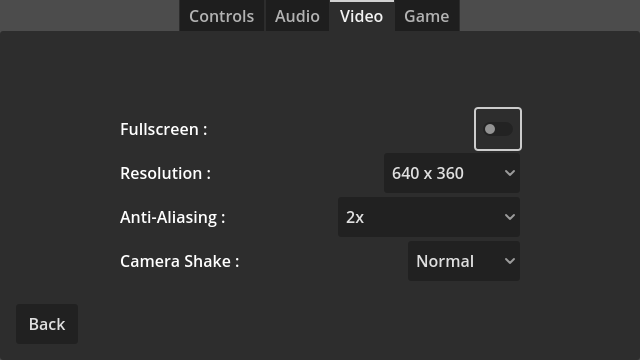Click the Normal camera shake value
The width and height of the screenshot is (640, 360).
tap(445, 261)
